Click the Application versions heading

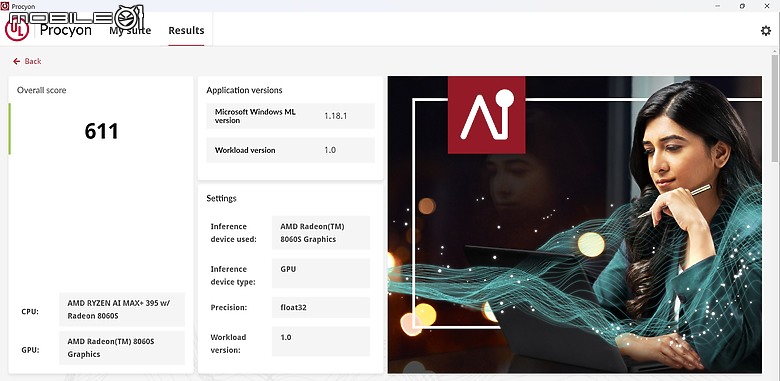coord(244,90)
